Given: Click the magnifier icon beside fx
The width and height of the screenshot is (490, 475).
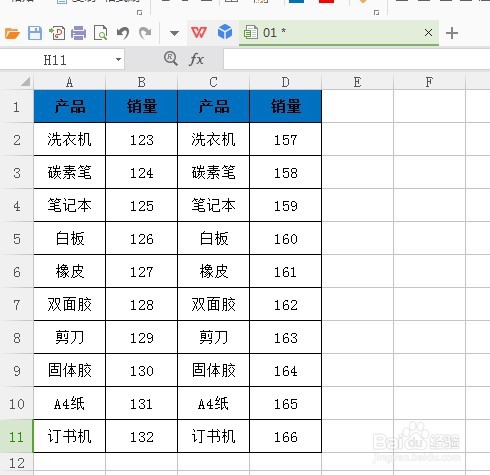Looking at the screenshot, I should click(x=171, y=59).
